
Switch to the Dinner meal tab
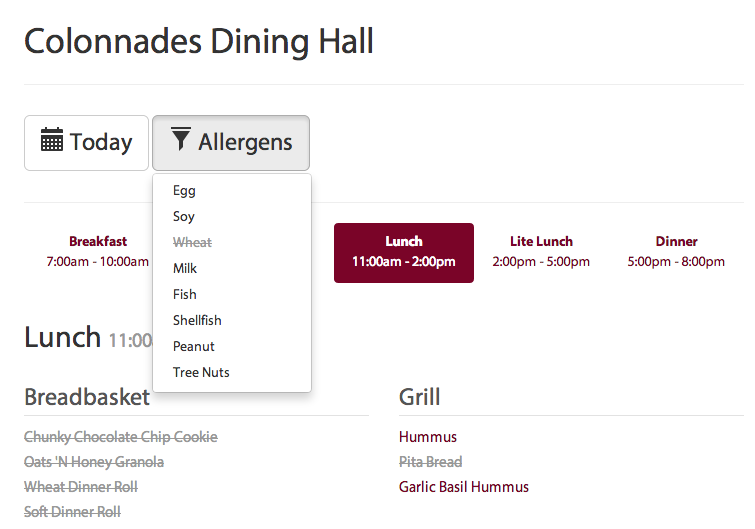point(676,252)
